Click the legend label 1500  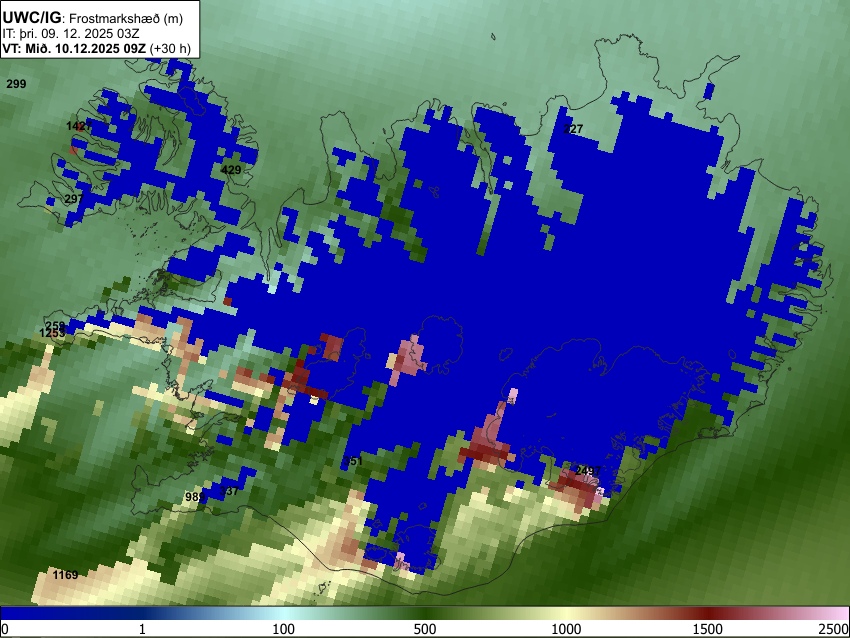tap(708, 629)
